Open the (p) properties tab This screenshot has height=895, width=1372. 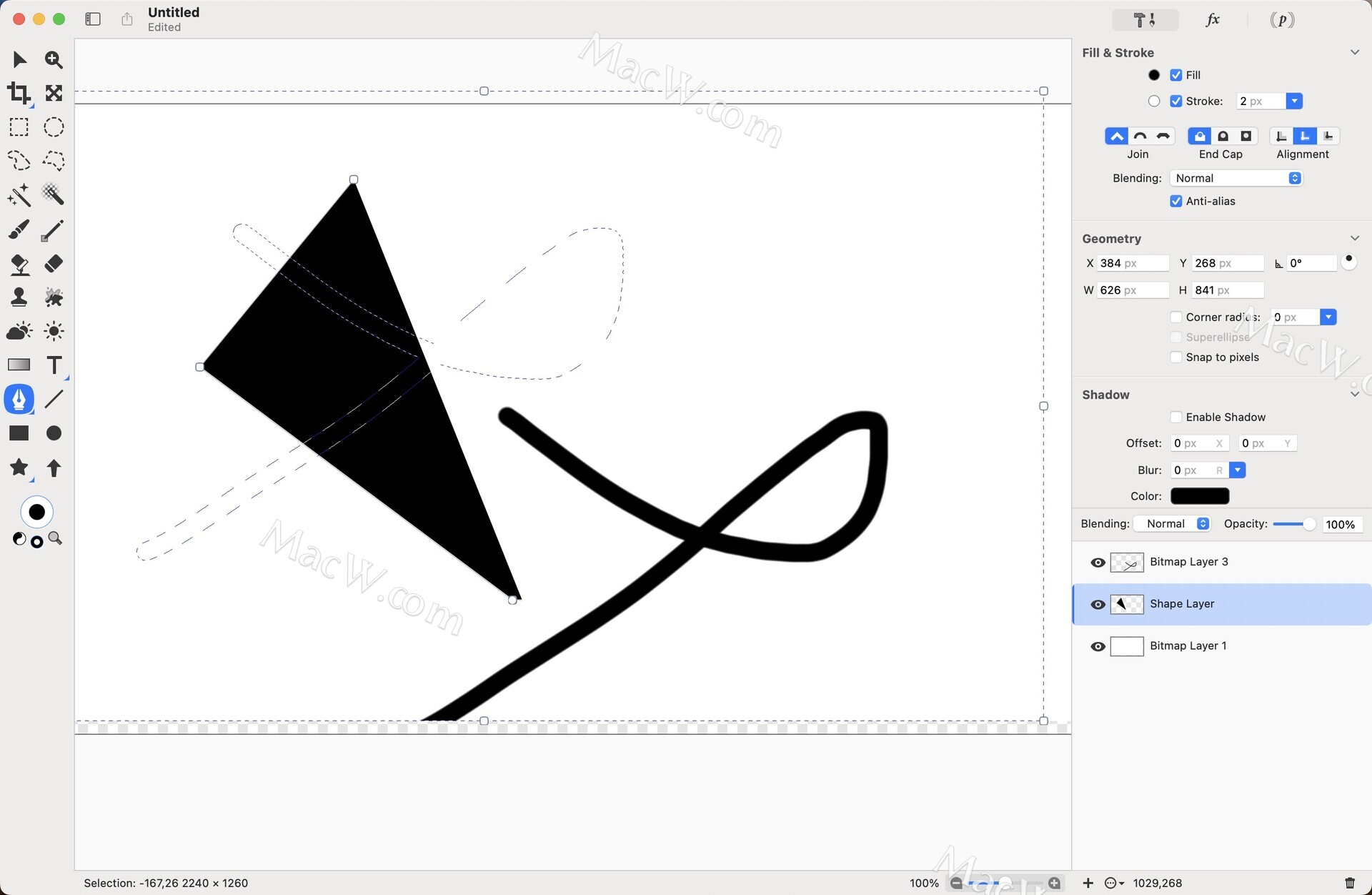pos(1282,19)
